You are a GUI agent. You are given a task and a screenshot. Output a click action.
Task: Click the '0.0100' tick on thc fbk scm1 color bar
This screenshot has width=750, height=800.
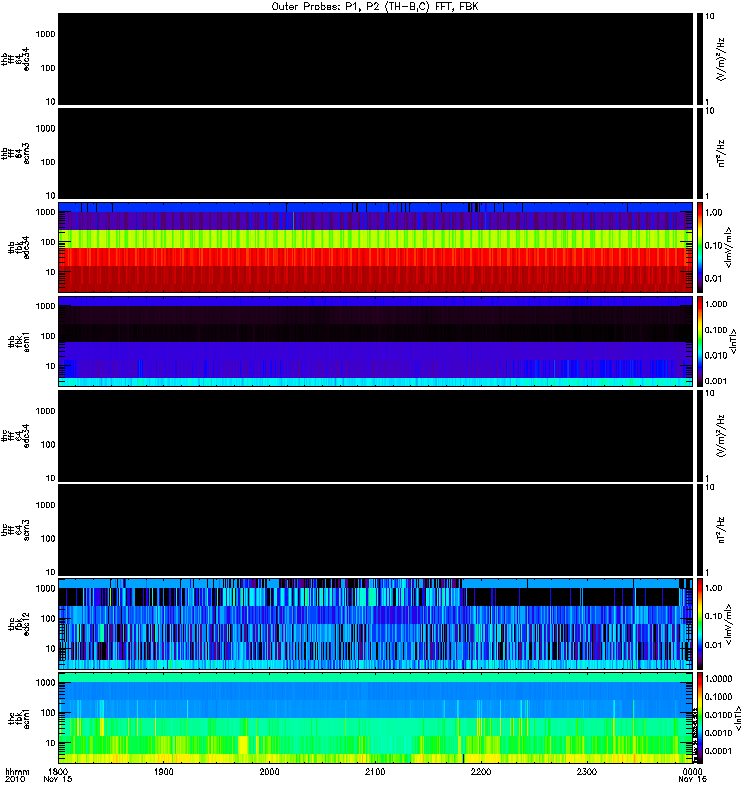tap(718, 715)
